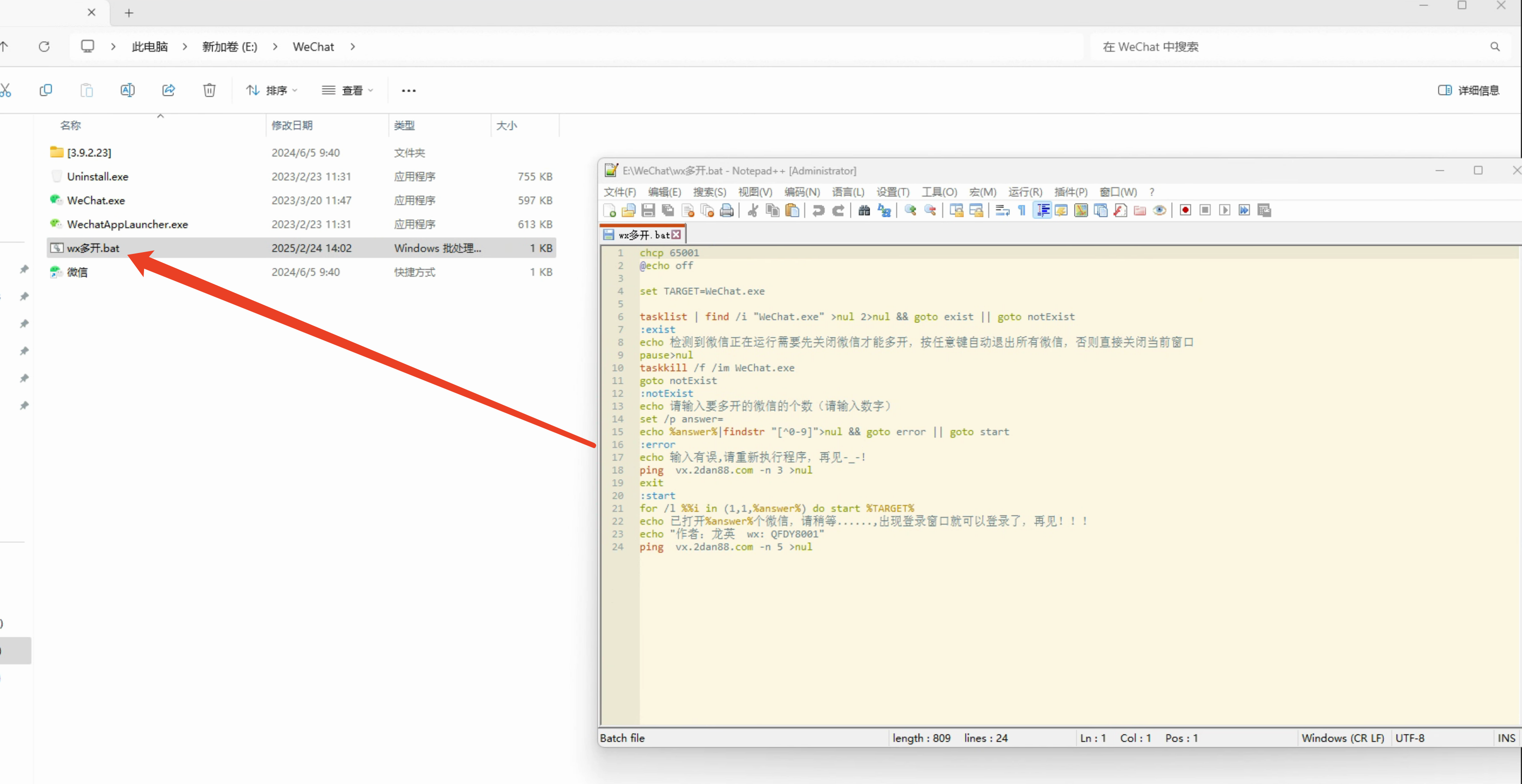The height and width of the screenshot is (784, 1522).
Task: Click the Copy icon in Notepad++ toolbar
Action: click(772, 210)
